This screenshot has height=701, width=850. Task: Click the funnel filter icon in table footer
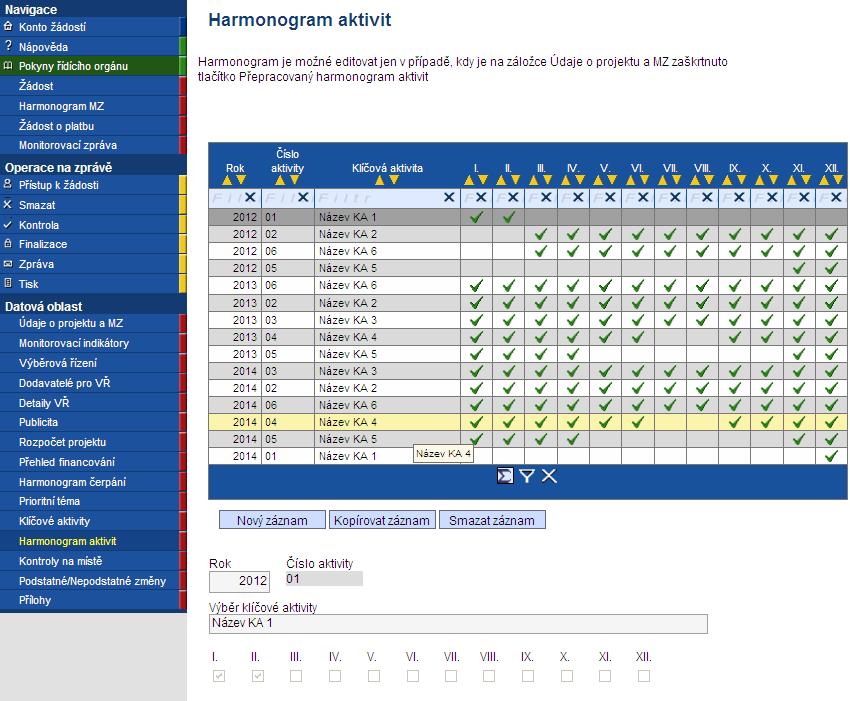[x=526, y=476]
